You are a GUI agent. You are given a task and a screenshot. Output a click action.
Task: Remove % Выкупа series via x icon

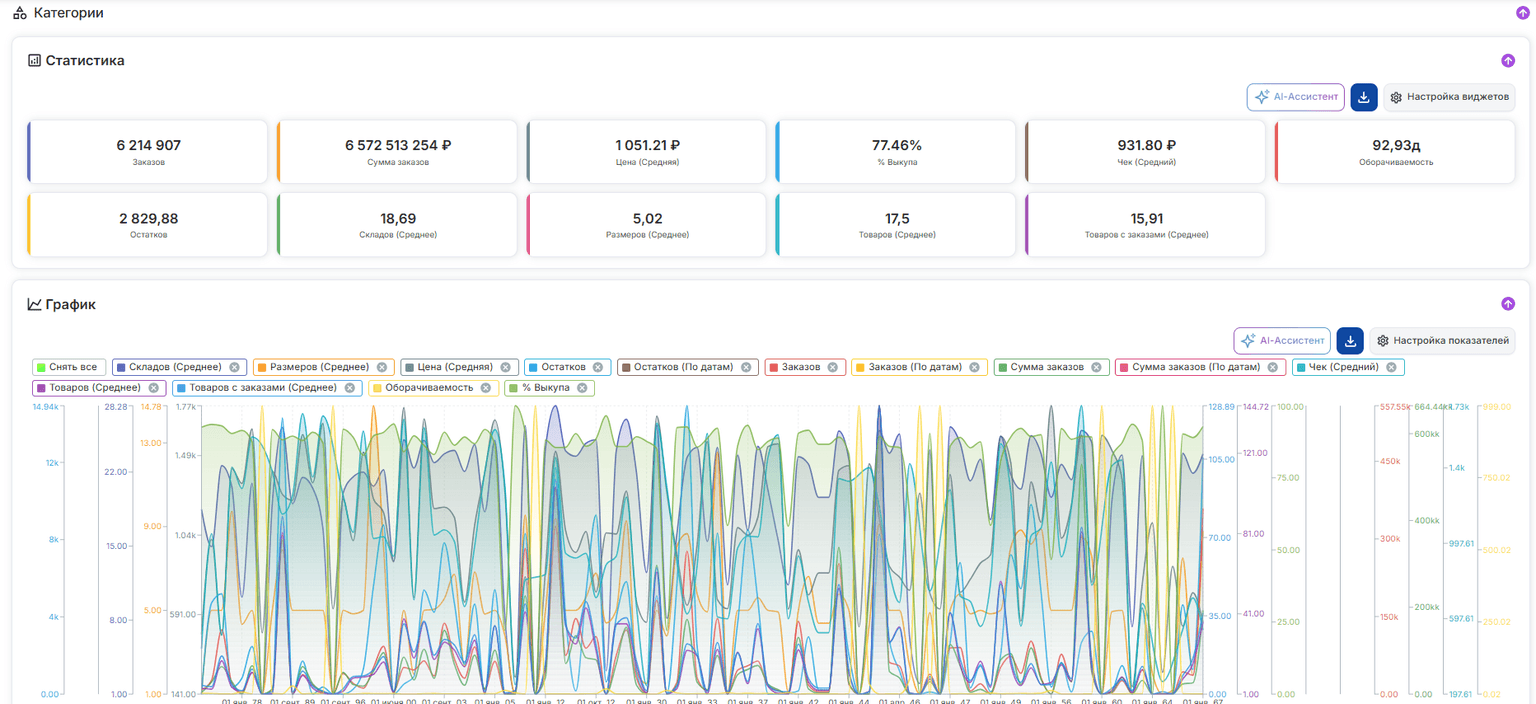(581, 387)
